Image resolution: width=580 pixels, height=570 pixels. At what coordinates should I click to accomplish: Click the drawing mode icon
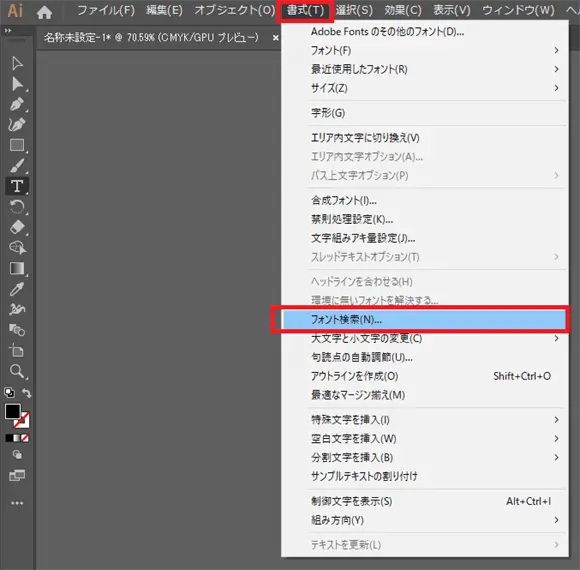pyautogui.click(x=17, y=455)
